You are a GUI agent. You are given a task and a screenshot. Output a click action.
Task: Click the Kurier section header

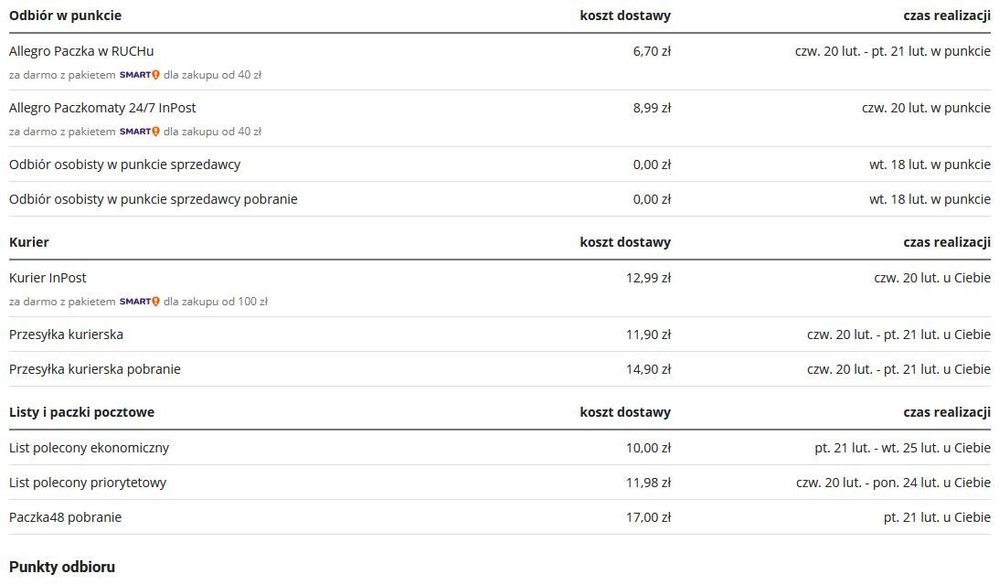[29, 242]
